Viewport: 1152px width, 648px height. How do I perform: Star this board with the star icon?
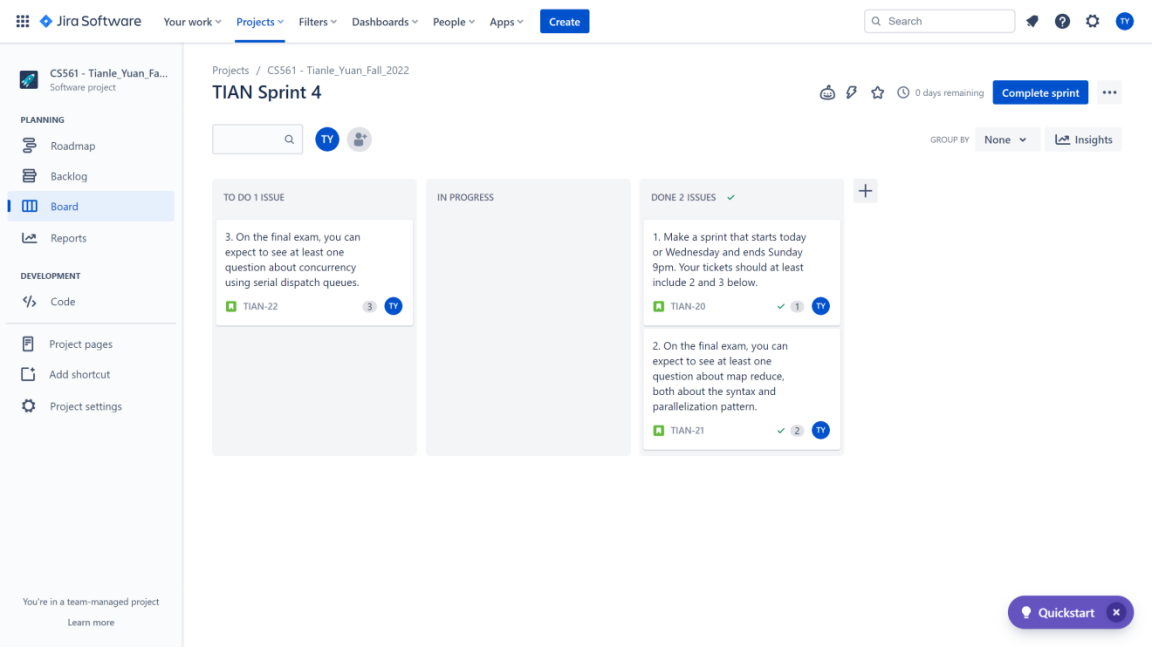877,93
